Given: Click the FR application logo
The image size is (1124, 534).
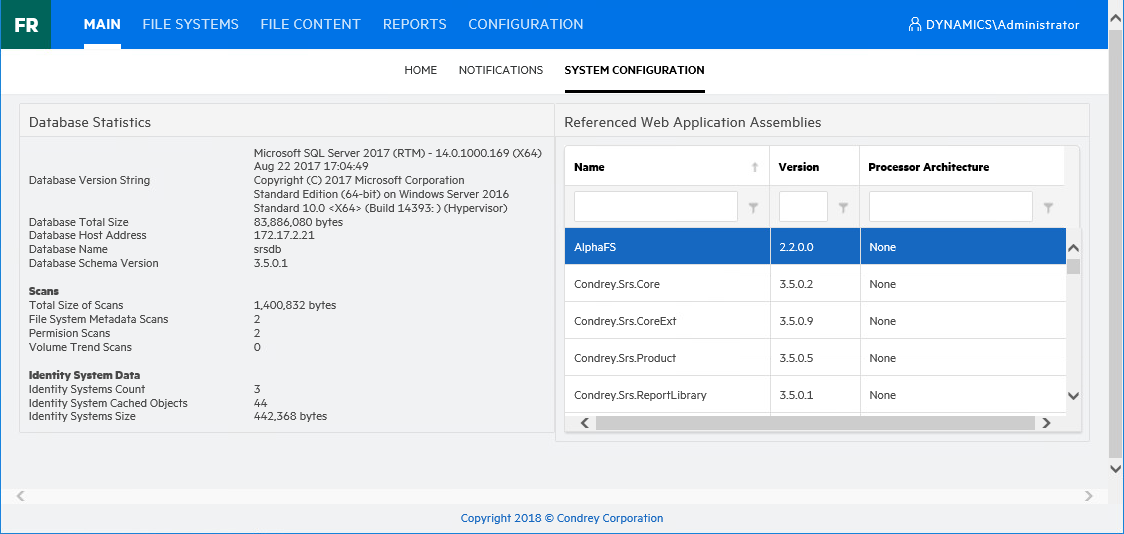Looking at the screenshot, I should [x=26, y=25].
